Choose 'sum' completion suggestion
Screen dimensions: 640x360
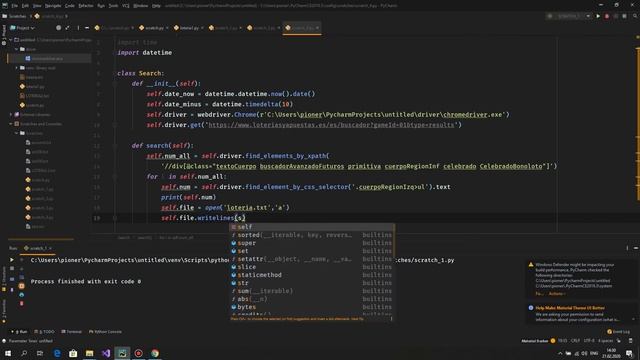(312, 291)
